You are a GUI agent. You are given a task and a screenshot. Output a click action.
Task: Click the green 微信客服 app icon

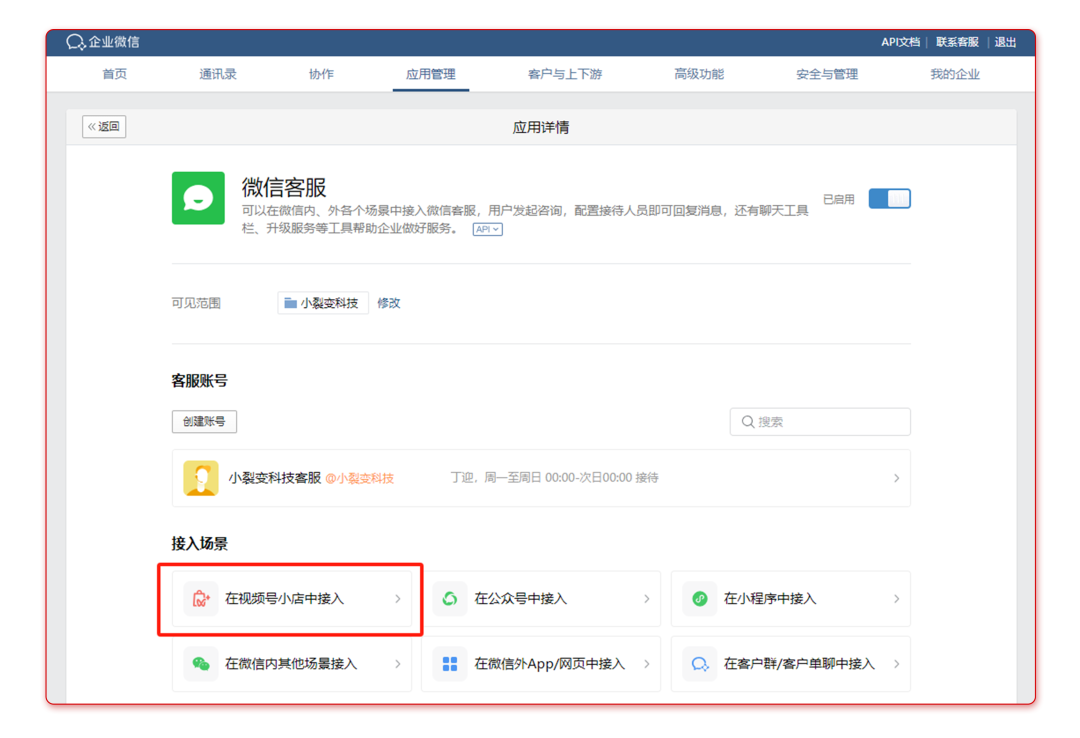pyautogui.click(x=198, y=198)
